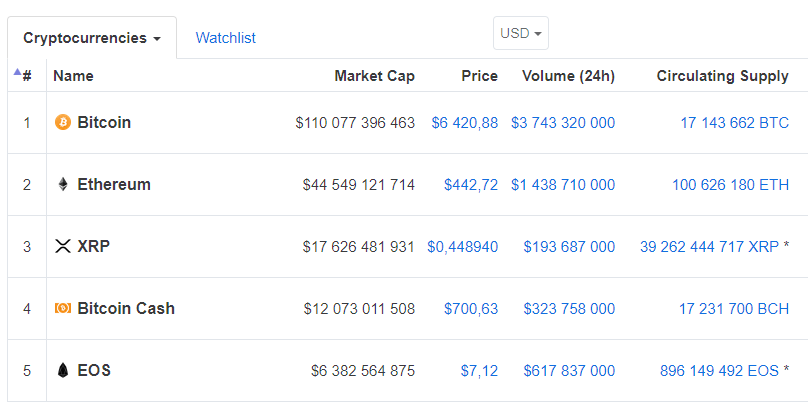Switch to the Watchlist tab
808x402 pixels.
click(x=225, y=38)
